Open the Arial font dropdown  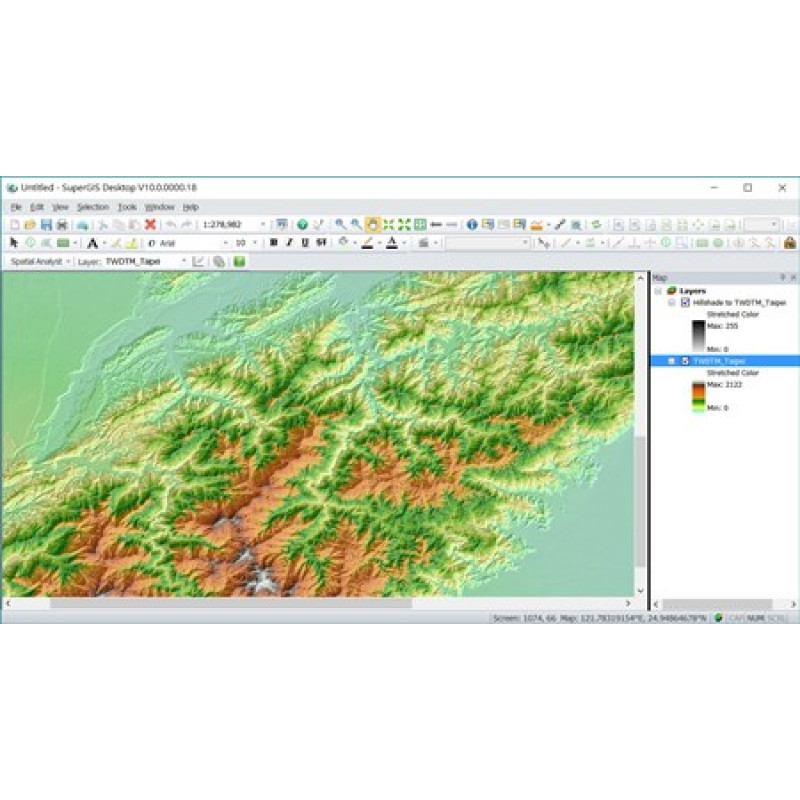pyautogui.click(x=226, y=243)
